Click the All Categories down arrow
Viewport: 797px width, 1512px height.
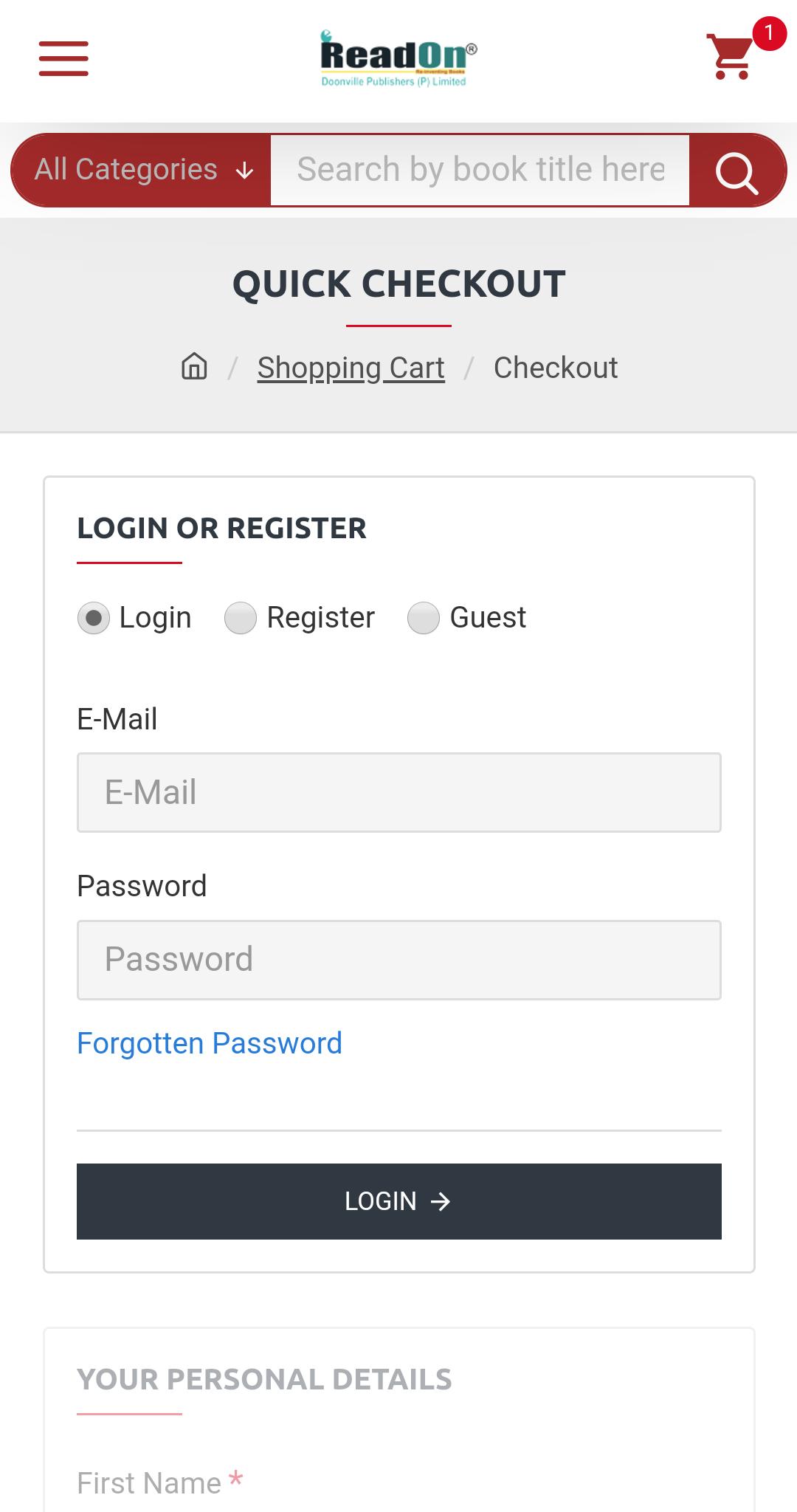click(244, 172)
